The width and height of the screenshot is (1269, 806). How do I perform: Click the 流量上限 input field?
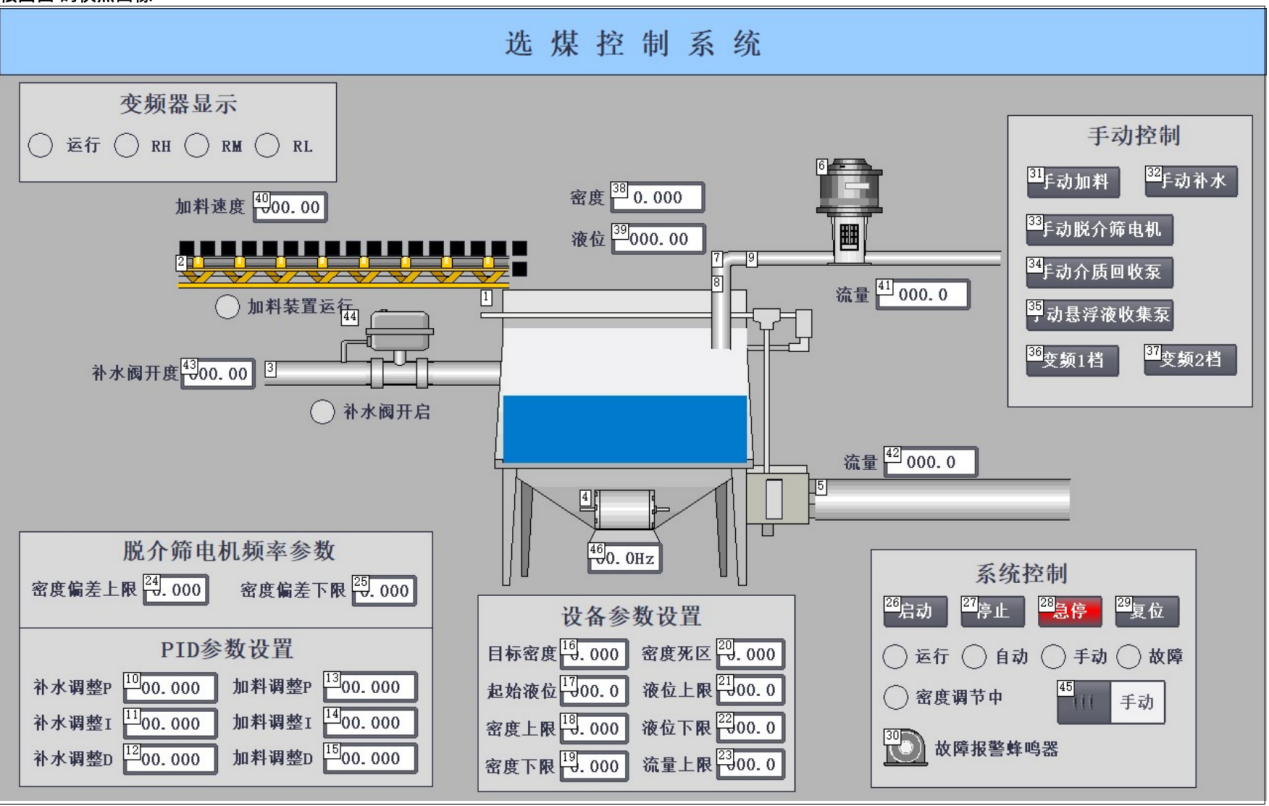click(x=750, y=764)
